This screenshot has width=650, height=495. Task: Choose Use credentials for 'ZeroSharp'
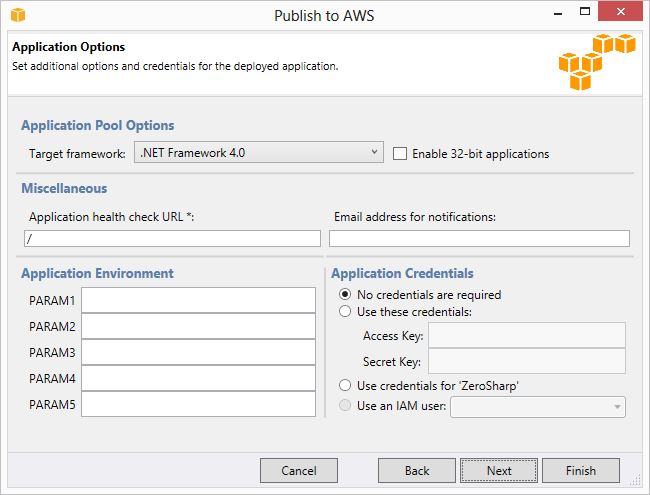pyautogui.click(x=345, y=386)
